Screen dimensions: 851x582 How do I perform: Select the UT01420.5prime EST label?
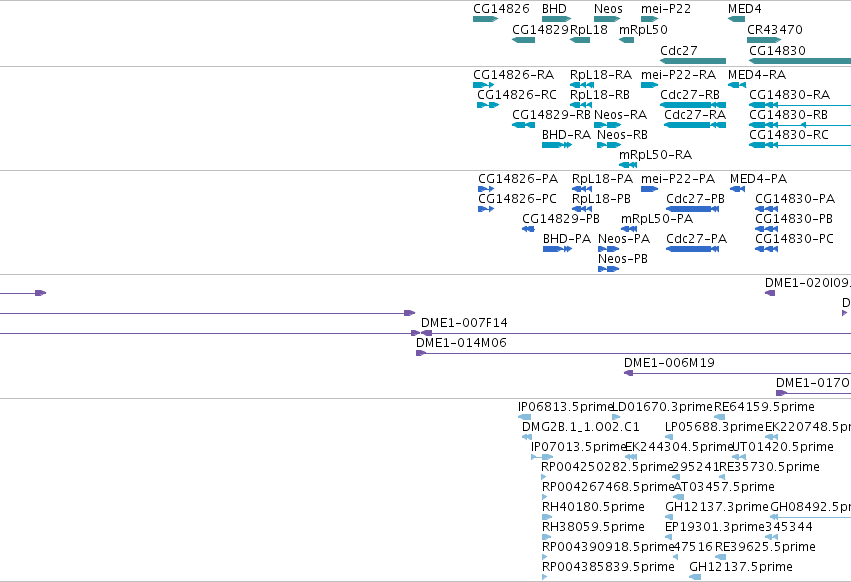point(783,447)
